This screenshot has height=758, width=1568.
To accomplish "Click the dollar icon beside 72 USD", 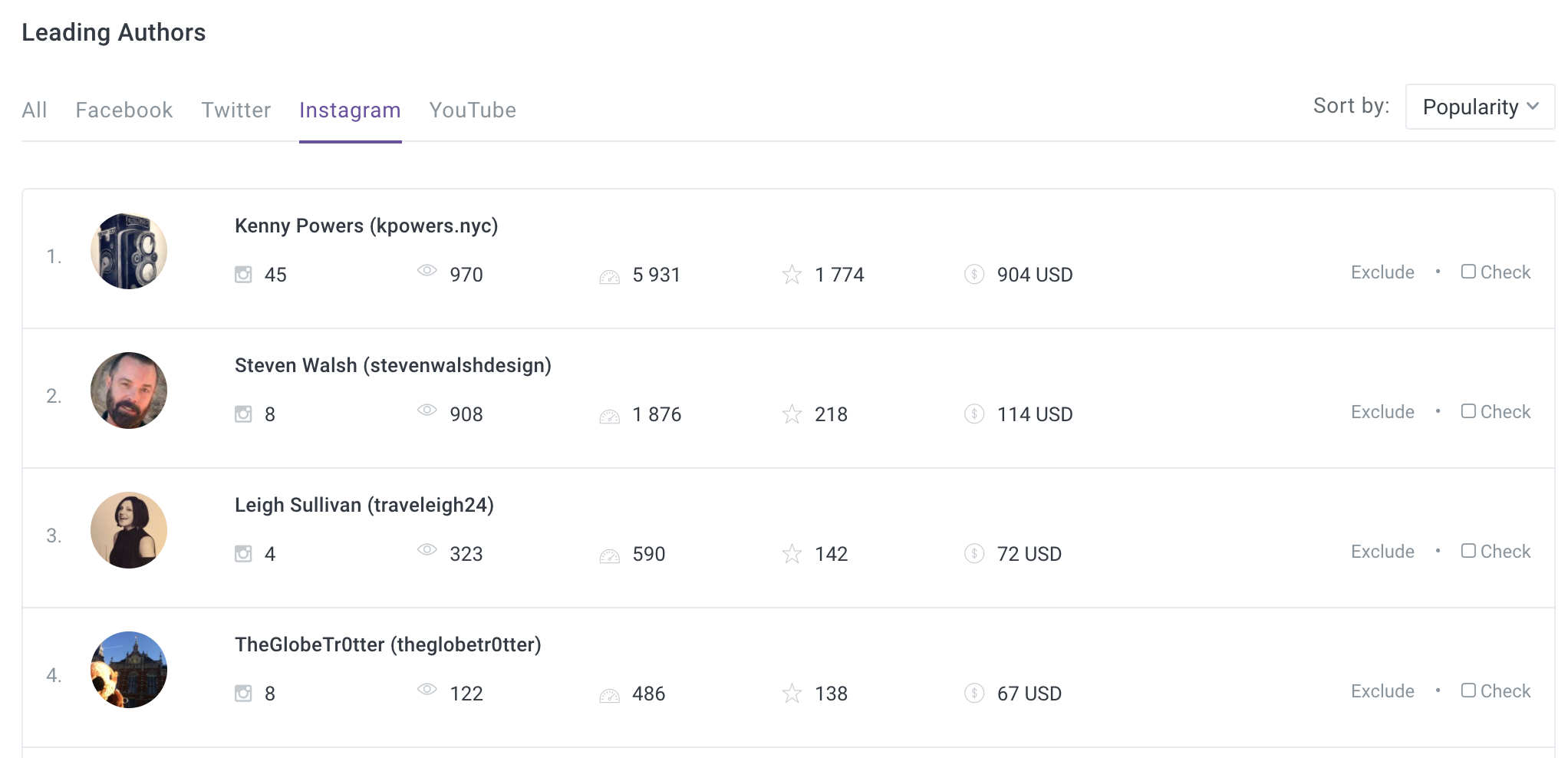I will pyautogui.click(x=974, y=553).
